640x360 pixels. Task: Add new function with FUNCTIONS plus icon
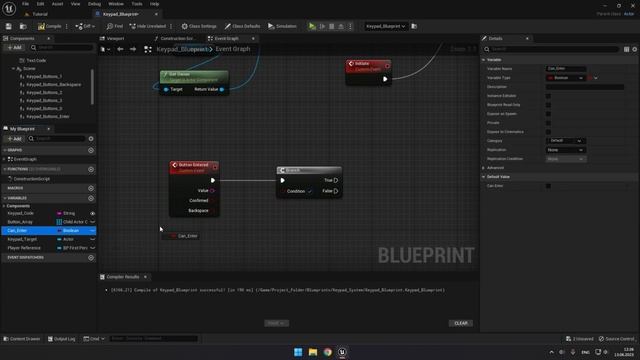(x=91, y=169)
